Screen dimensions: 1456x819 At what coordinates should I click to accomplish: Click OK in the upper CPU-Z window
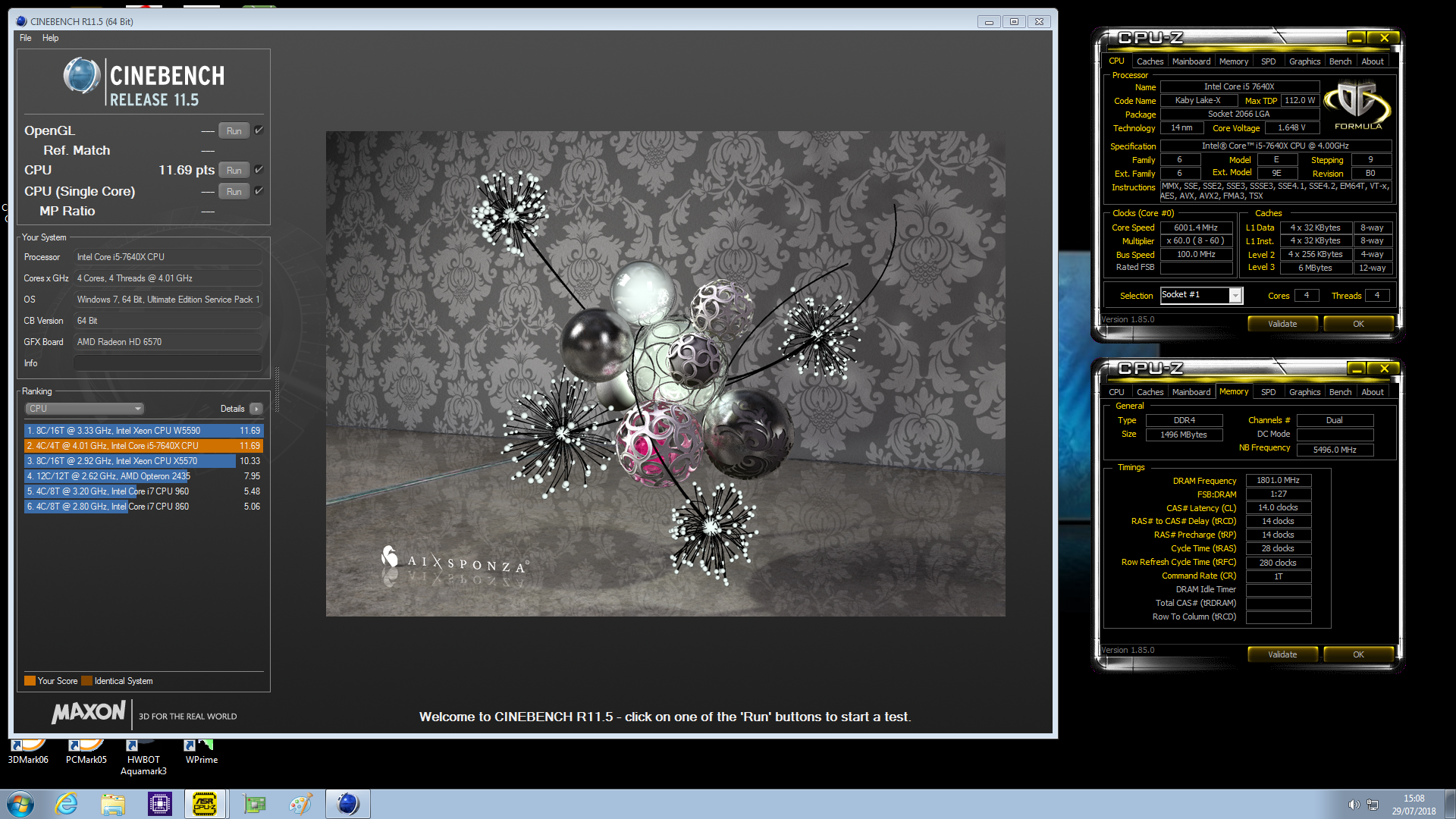coord(1358,324)
